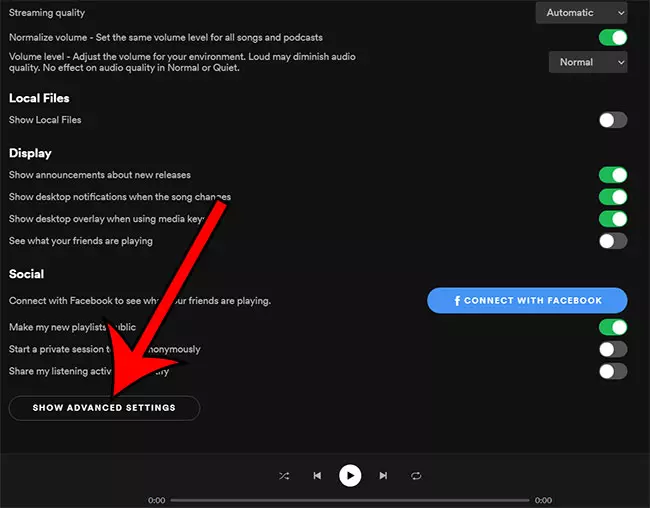
Task: Enable See what your friends are playing
Action: tap(612, 241)
